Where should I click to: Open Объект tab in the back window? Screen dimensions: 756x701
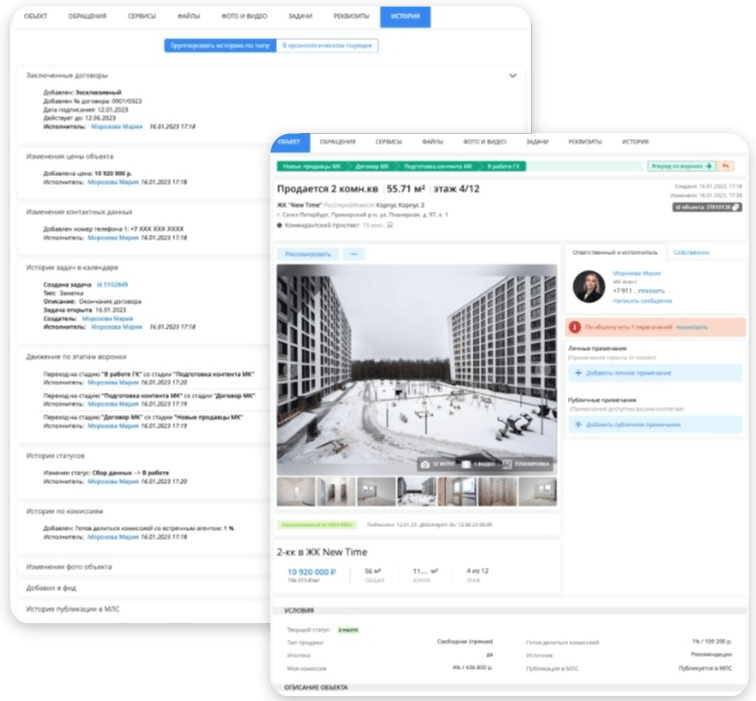[35, 16]
